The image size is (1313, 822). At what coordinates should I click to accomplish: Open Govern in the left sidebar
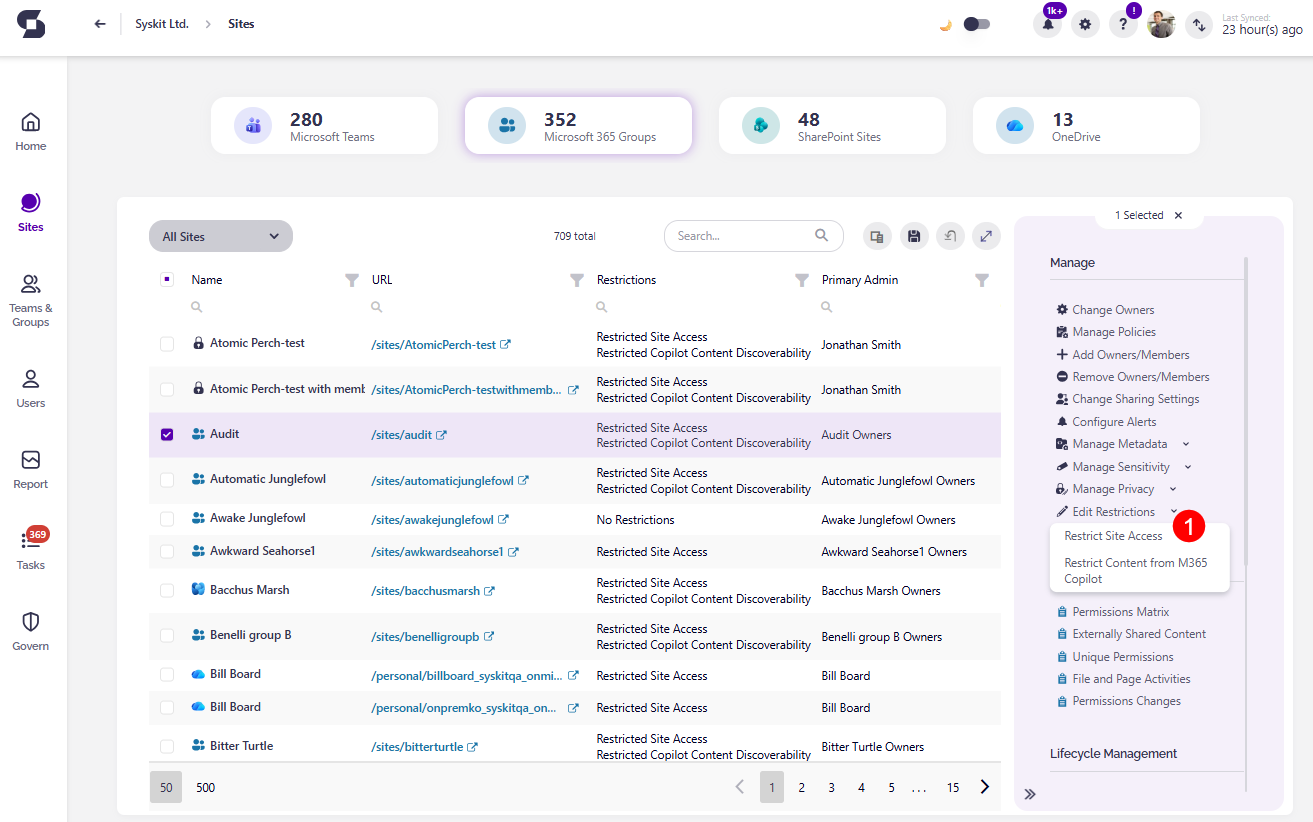point(31,631)
